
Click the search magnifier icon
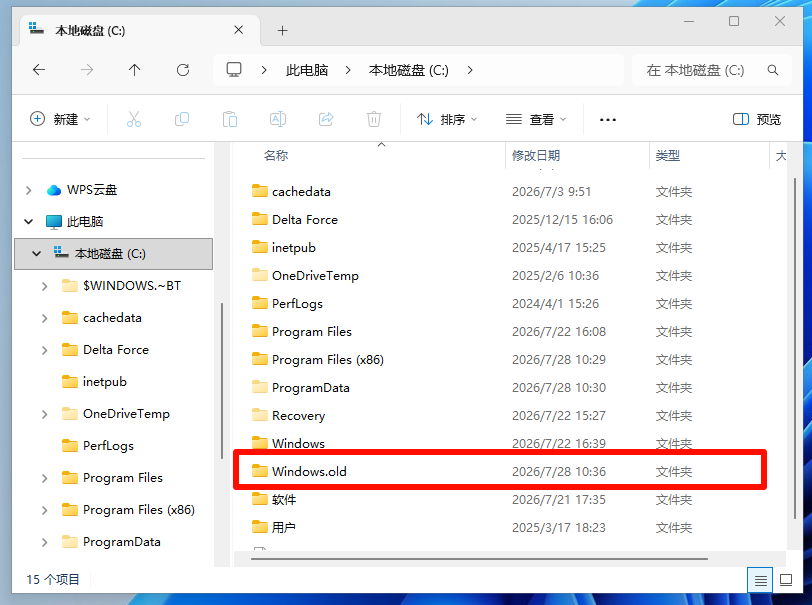click(x=773, y=70)
